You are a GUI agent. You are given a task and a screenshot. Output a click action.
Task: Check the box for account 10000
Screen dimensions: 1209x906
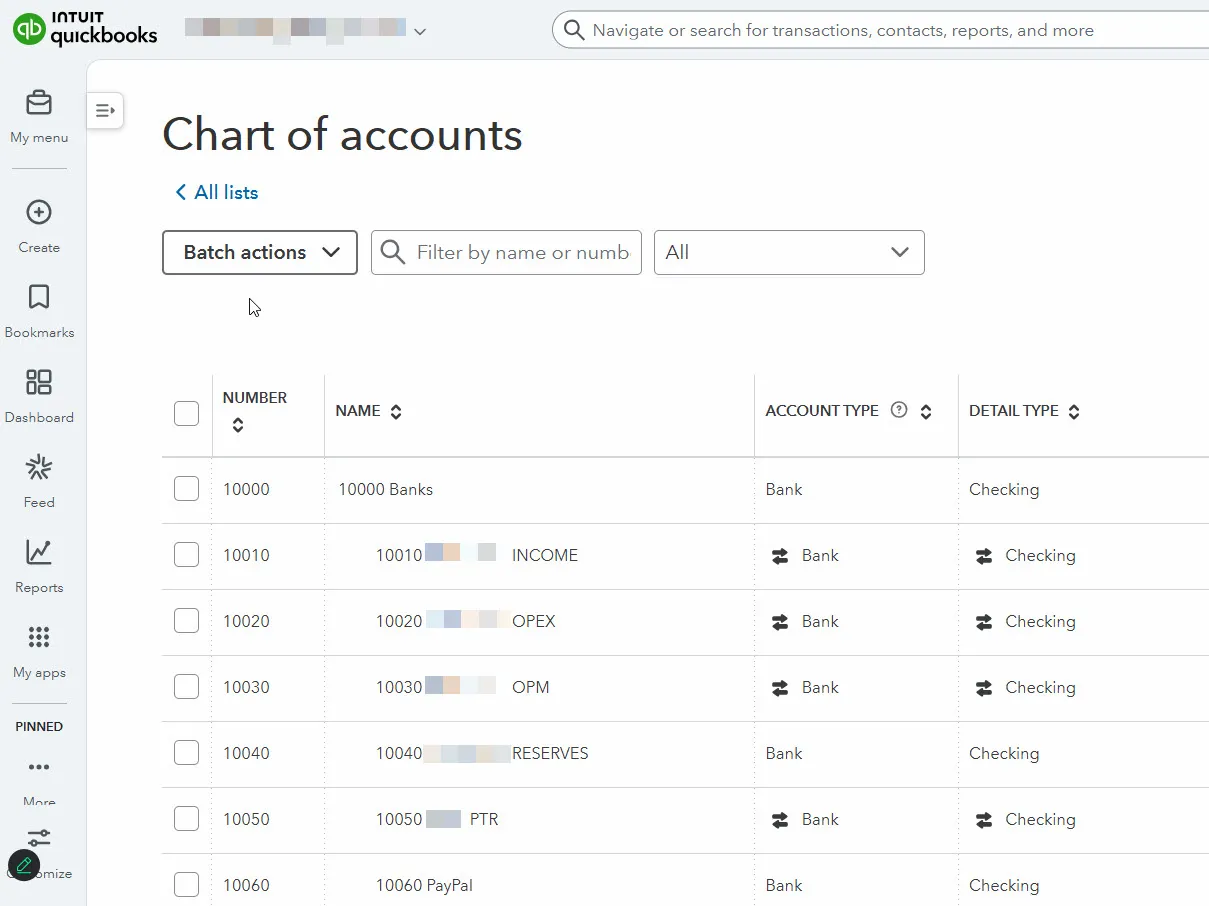point(187,489)
